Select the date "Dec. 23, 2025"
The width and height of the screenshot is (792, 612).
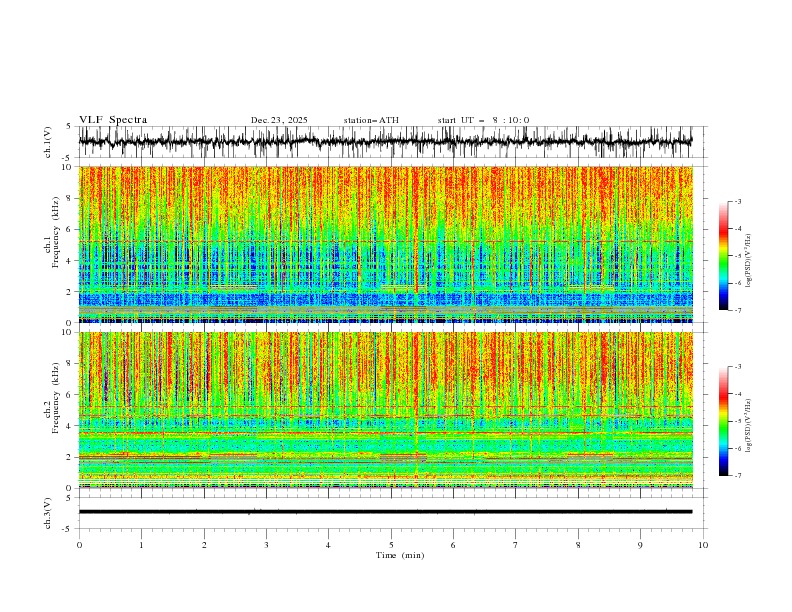coord(279,120)
